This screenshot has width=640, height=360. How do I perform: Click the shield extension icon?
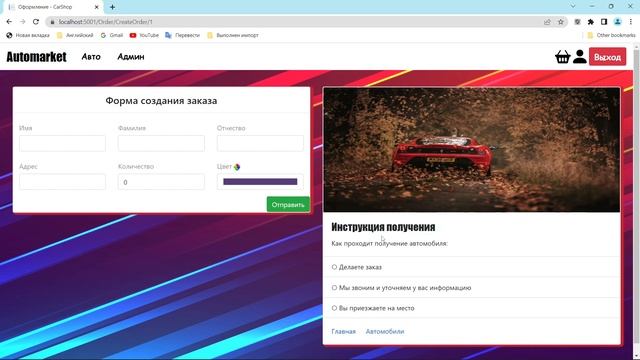pos(577,22)
